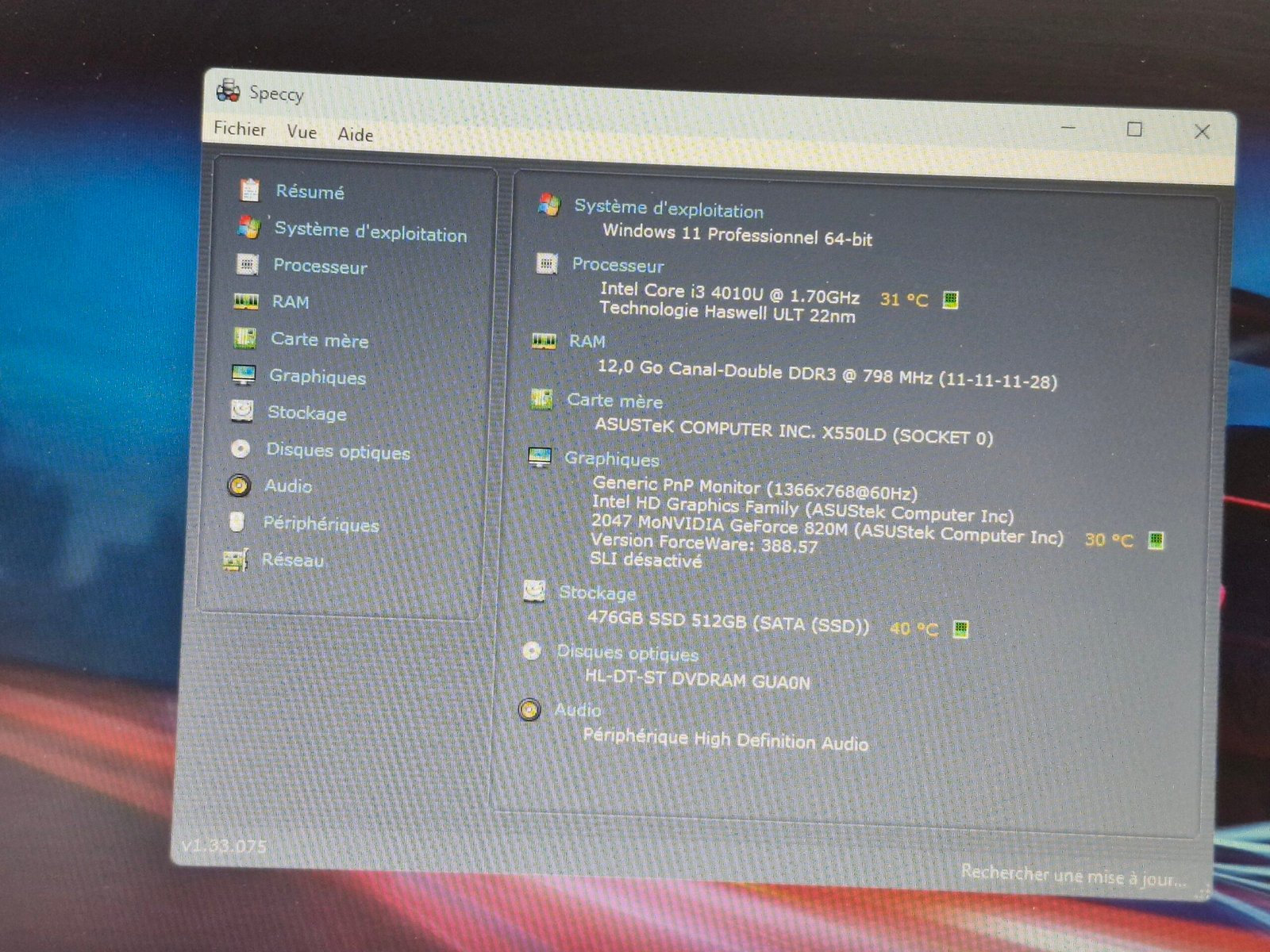Image resolution: width=1270 pixels, height=952 pixels.
Task: Click the Stockage drive icon in sidebar
Action: tap(242, 411)
